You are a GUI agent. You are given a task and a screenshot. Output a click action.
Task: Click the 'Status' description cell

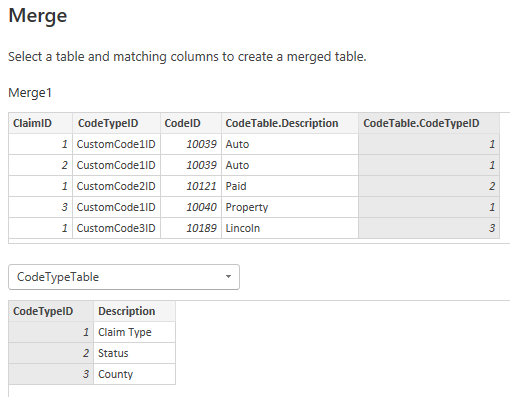134,353
